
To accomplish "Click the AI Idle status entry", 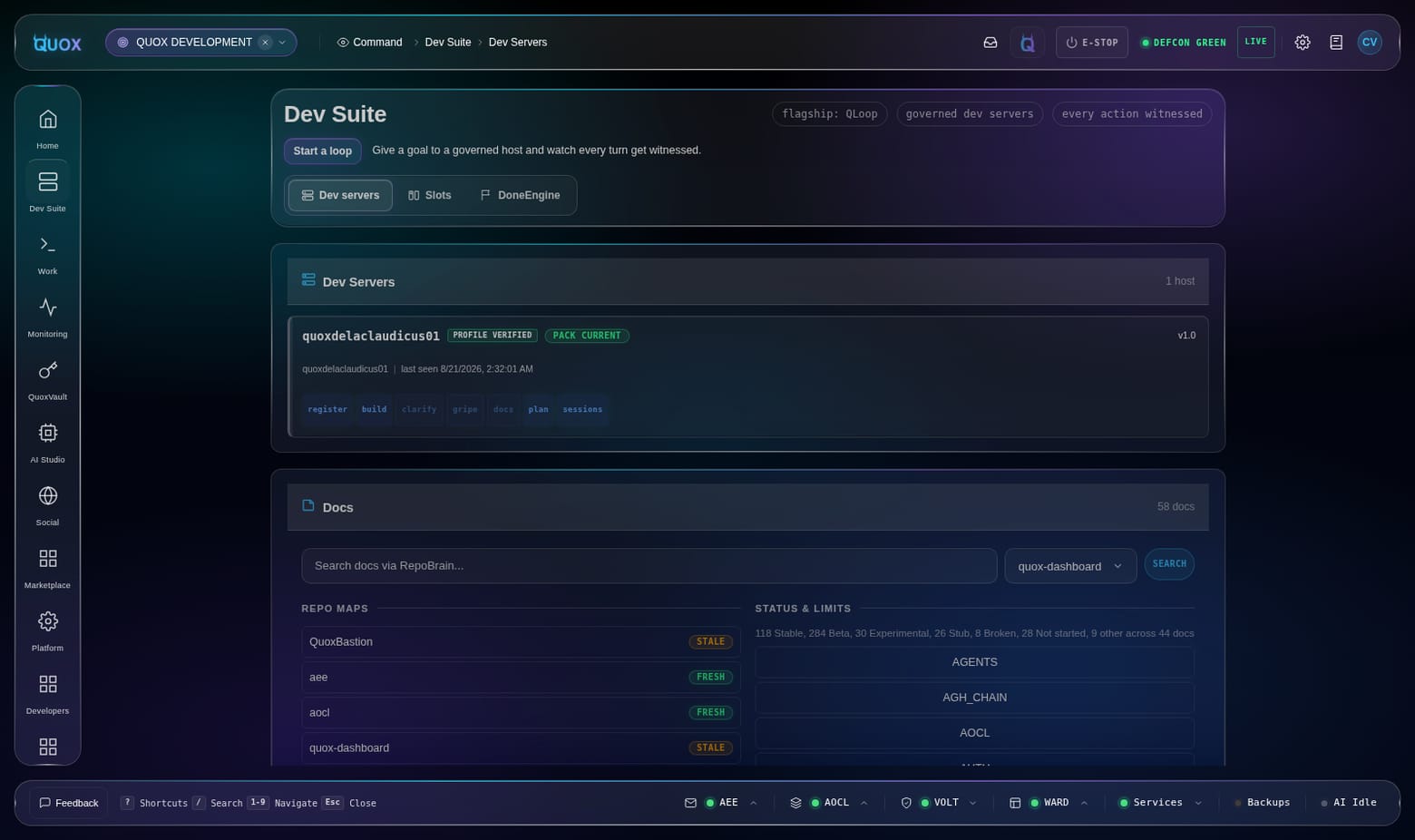I will [1349, 803].
